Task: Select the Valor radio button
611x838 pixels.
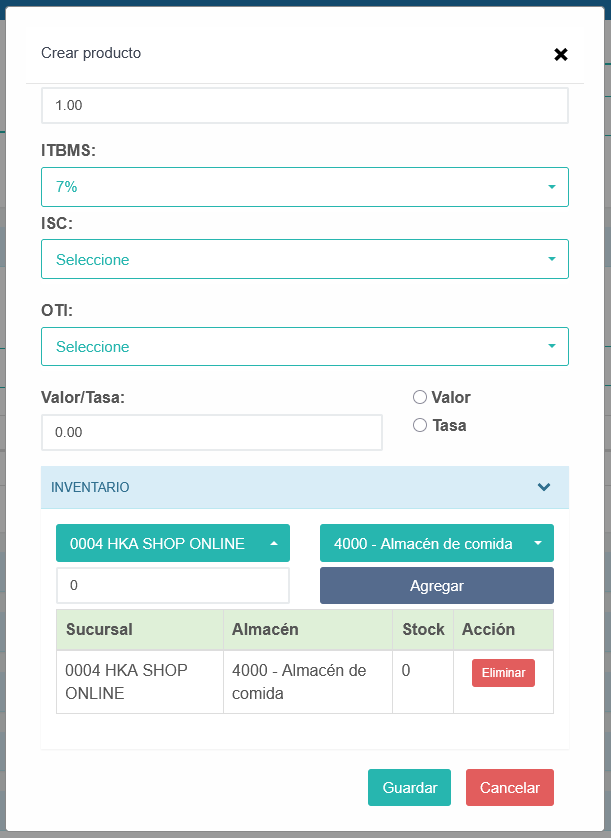Action: pyautogui.click(x=420, y=398)
